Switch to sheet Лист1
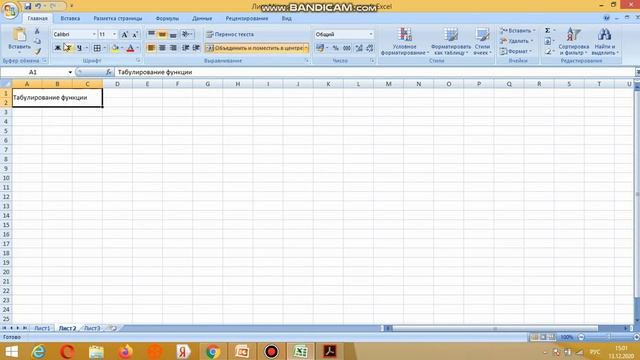The image size is (640, 360). point(42,328)
